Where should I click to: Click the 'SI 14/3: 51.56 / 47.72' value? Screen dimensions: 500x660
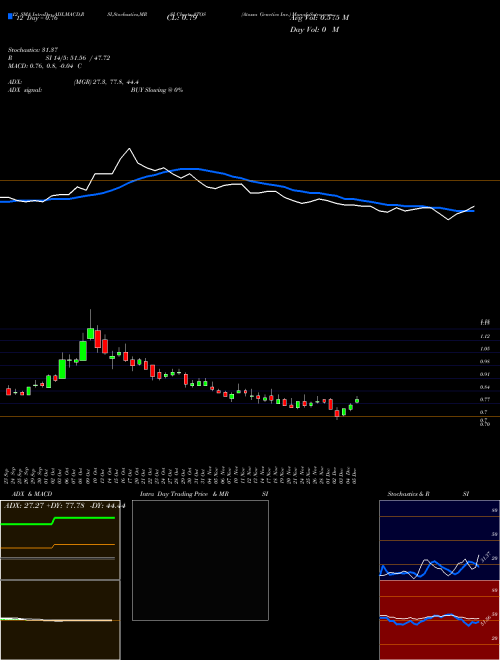(78, 58)
